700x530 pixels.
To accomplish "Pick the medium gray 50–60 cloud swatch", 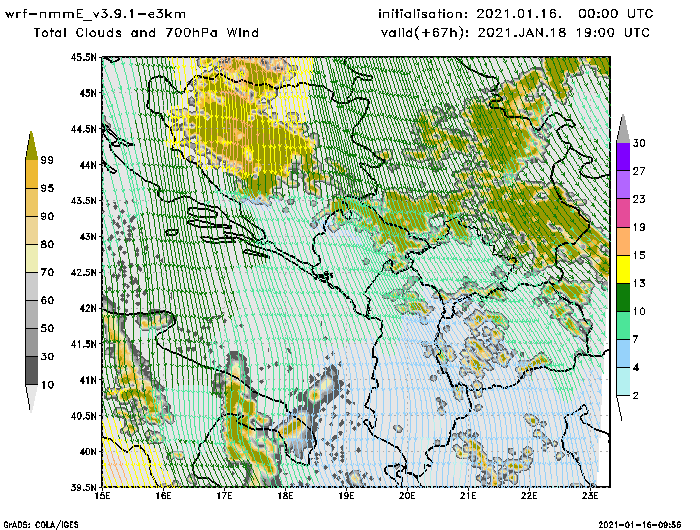I will coord(32,314).
